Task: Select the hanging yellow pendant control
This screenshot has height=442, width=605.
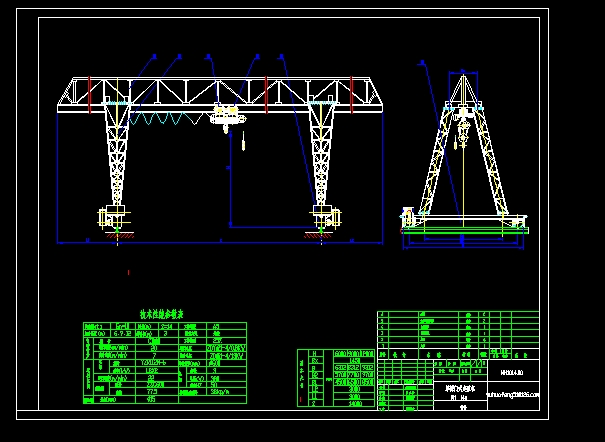Action: (243, 141)
